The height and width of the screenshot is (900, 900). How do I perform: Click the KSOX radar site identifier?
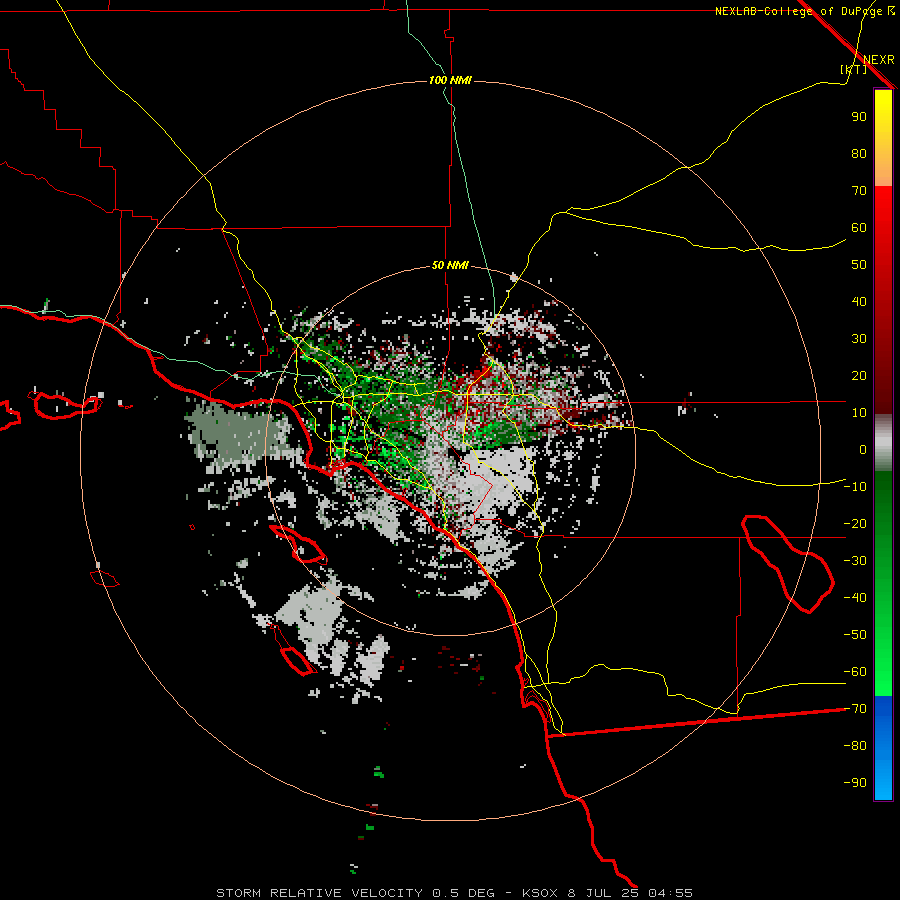pyautogui.click(x=540, y=893)
